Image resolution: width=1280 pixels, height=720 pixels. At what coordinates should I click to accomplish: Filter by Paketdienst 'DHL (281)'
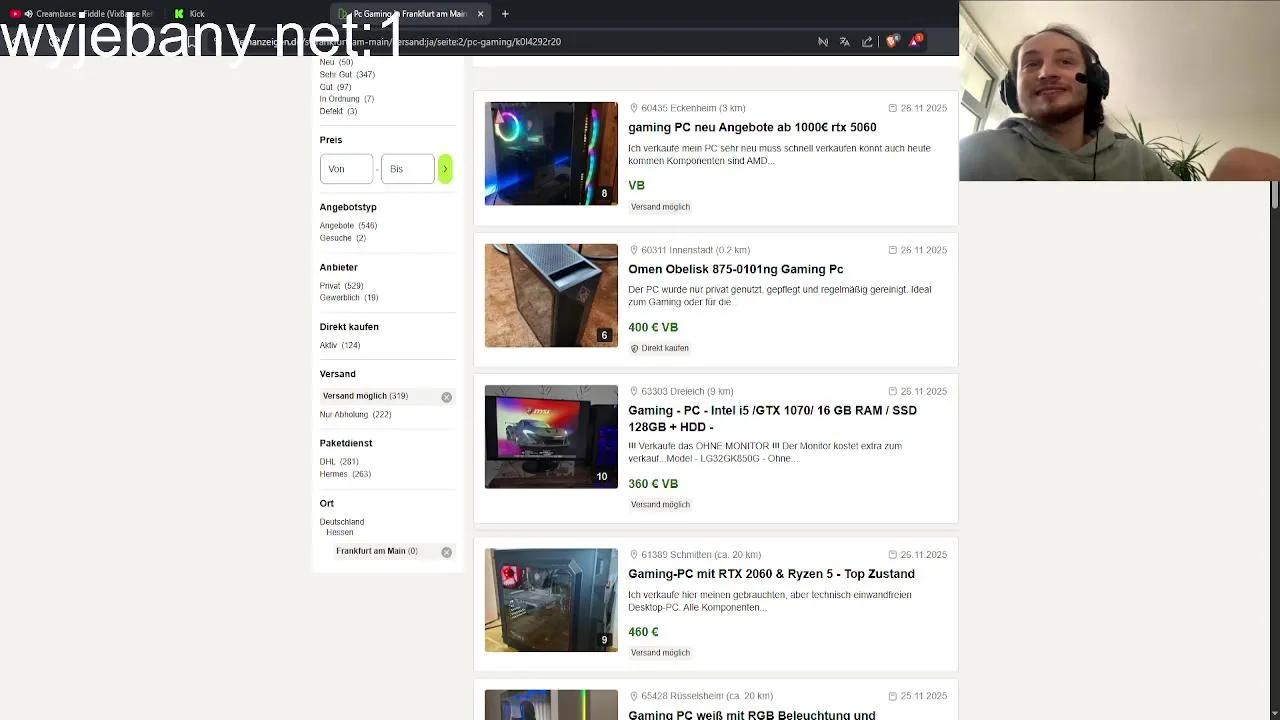click(x=339, y=462)
